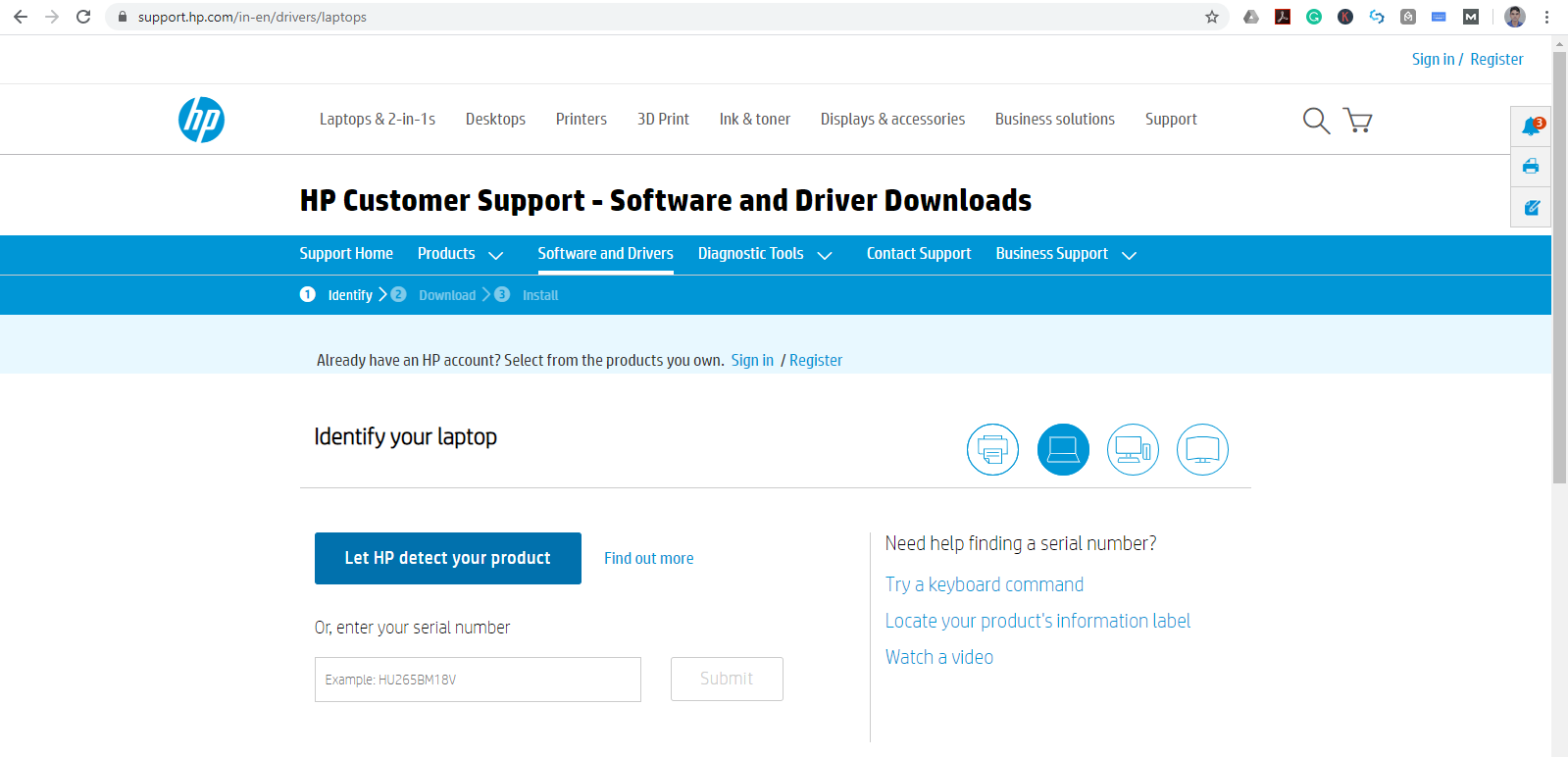Image resolution: width=1568 pixels, height=757 pixels.
Task: Select the Software and Drivers tab
Action: click(606, 253)
